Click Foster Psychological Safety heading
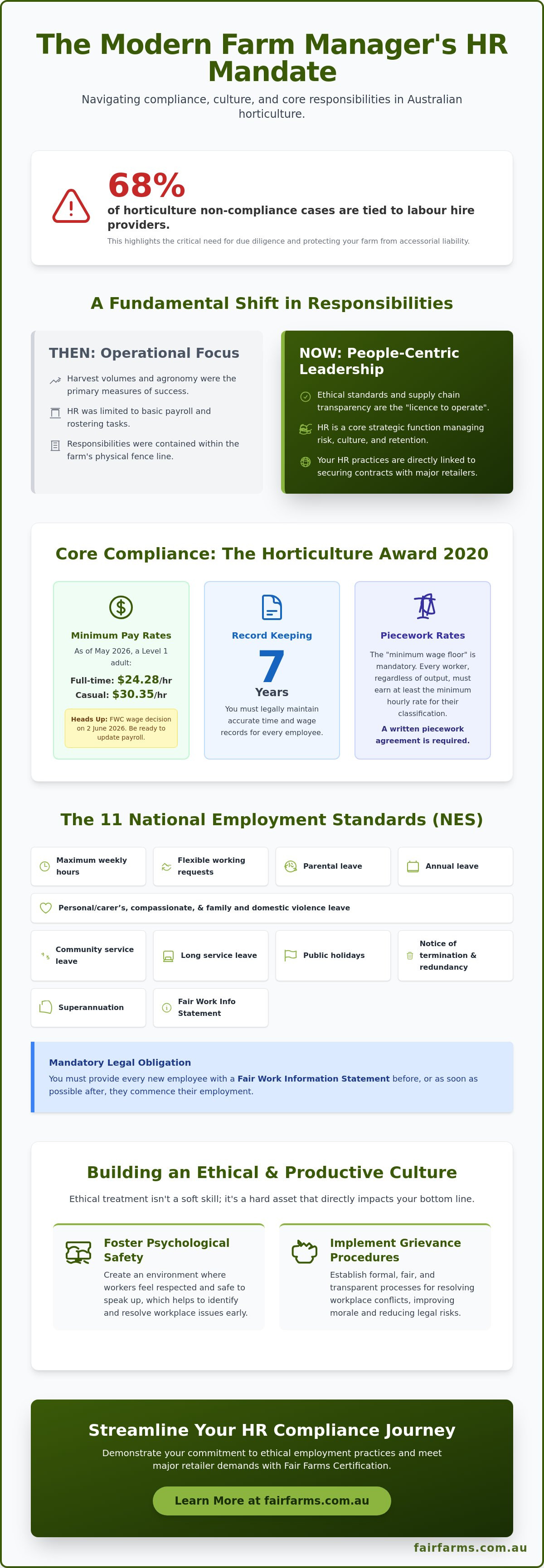Viewport: 544px width, 1568px height. tap(166, 1250)
